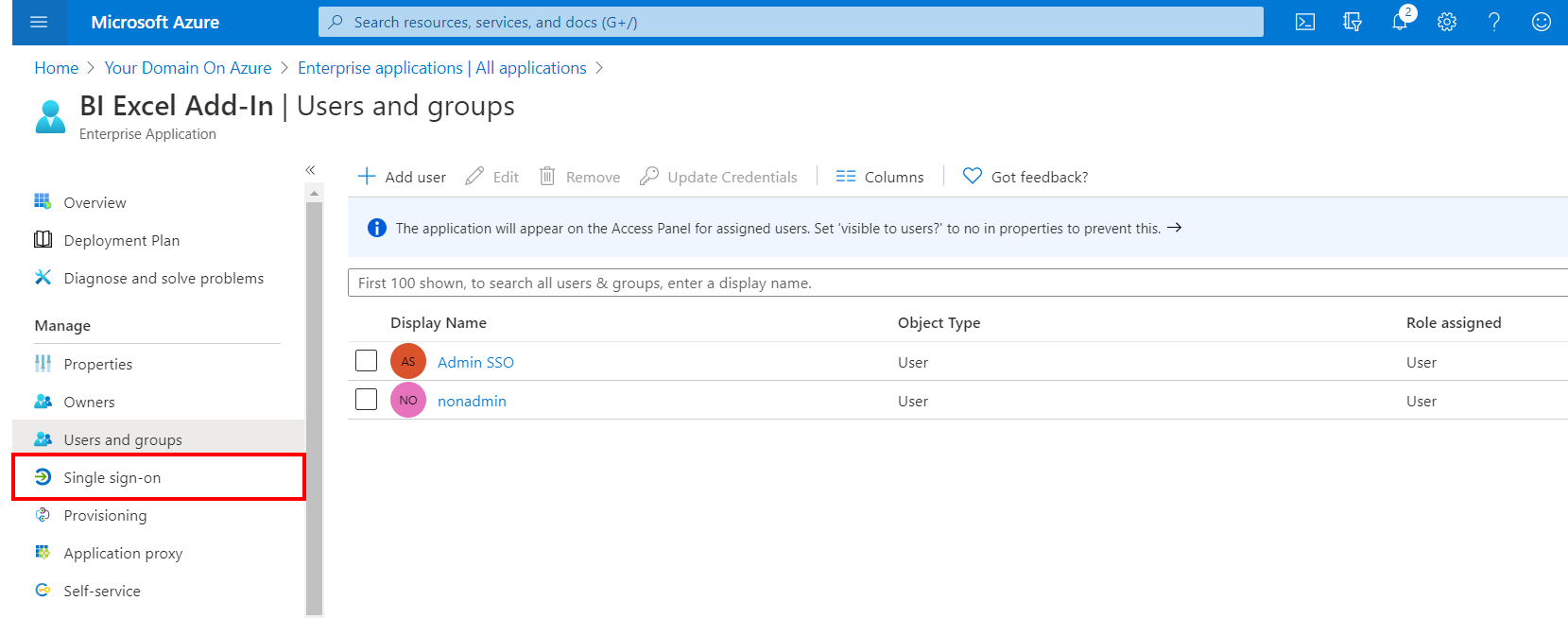Open the notifications bell
The image size is (1568, 618).
point(1400,22)
